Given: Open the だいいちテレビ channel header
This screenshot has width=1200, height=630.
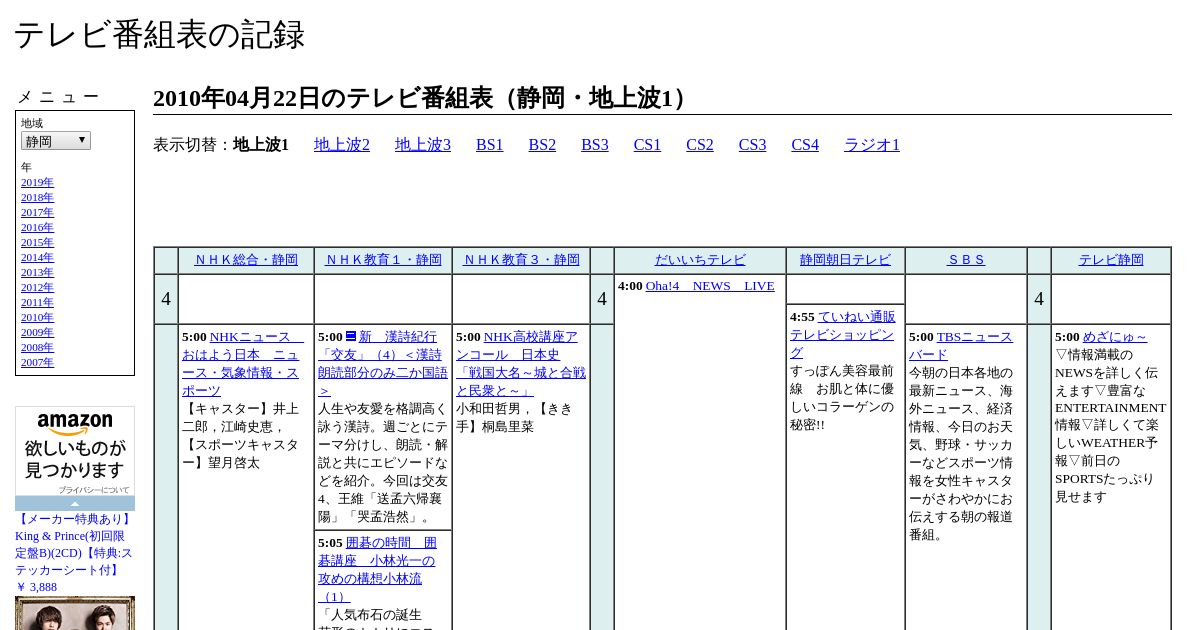Looking at the screenshot, I should tap(700, 260).
